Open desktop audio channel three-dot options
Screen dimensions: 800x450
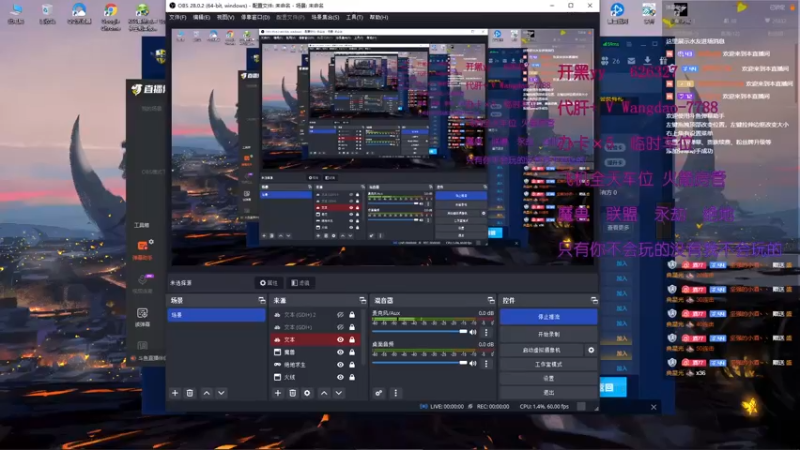[486, 364]
